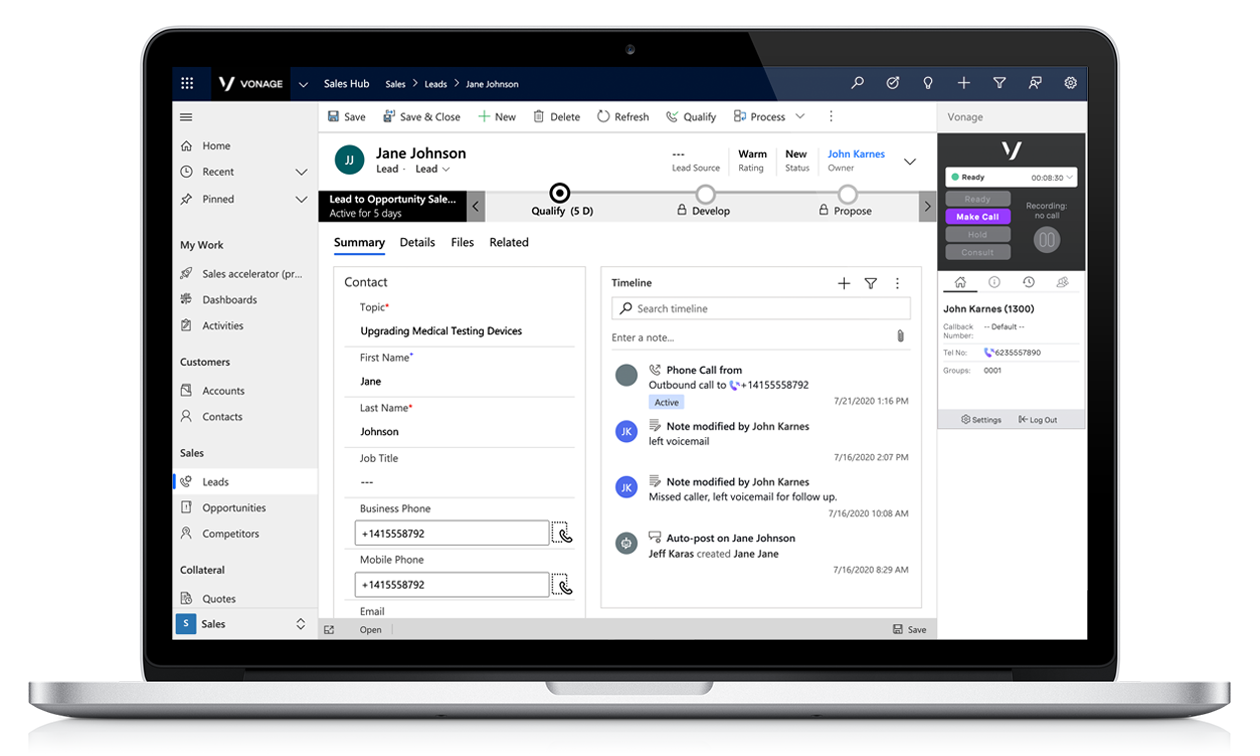
Task: Click Save in the command bar
Action: (x=346, y=117)
